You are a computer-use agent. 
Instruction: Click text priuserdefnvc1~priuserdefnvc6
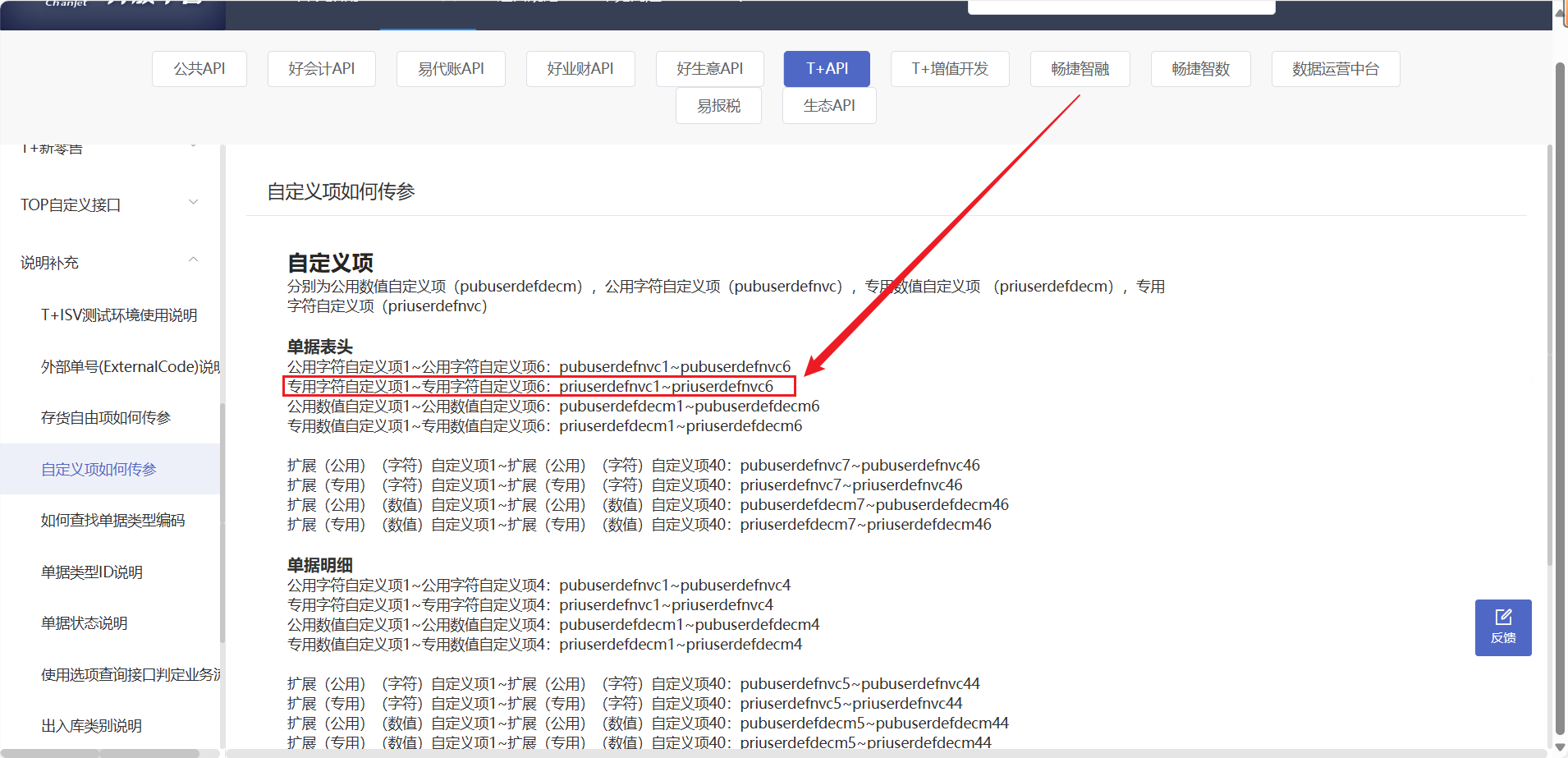coord(666,386)
